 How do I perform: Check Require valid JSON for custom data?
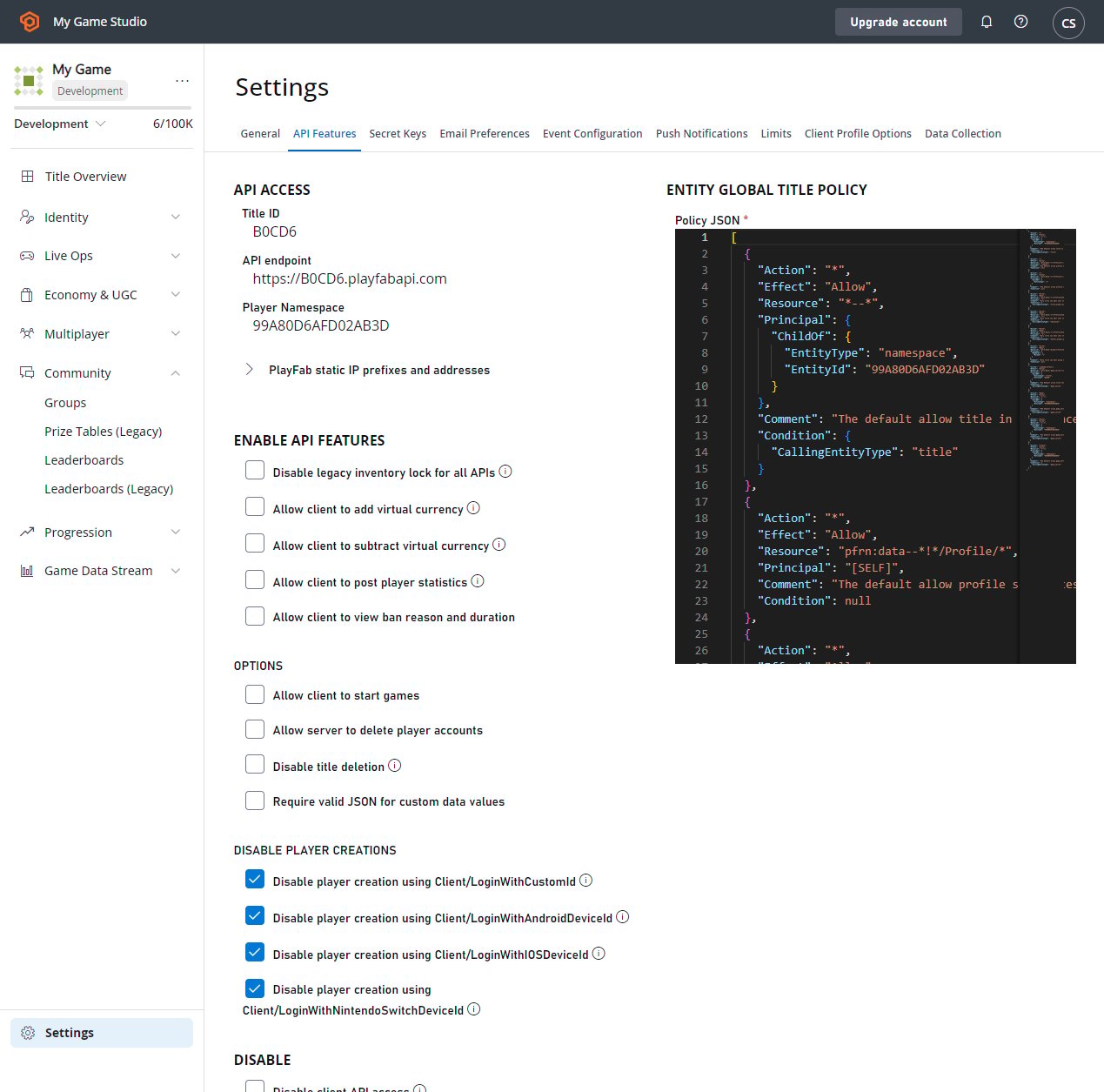click(x=255, y=801)
